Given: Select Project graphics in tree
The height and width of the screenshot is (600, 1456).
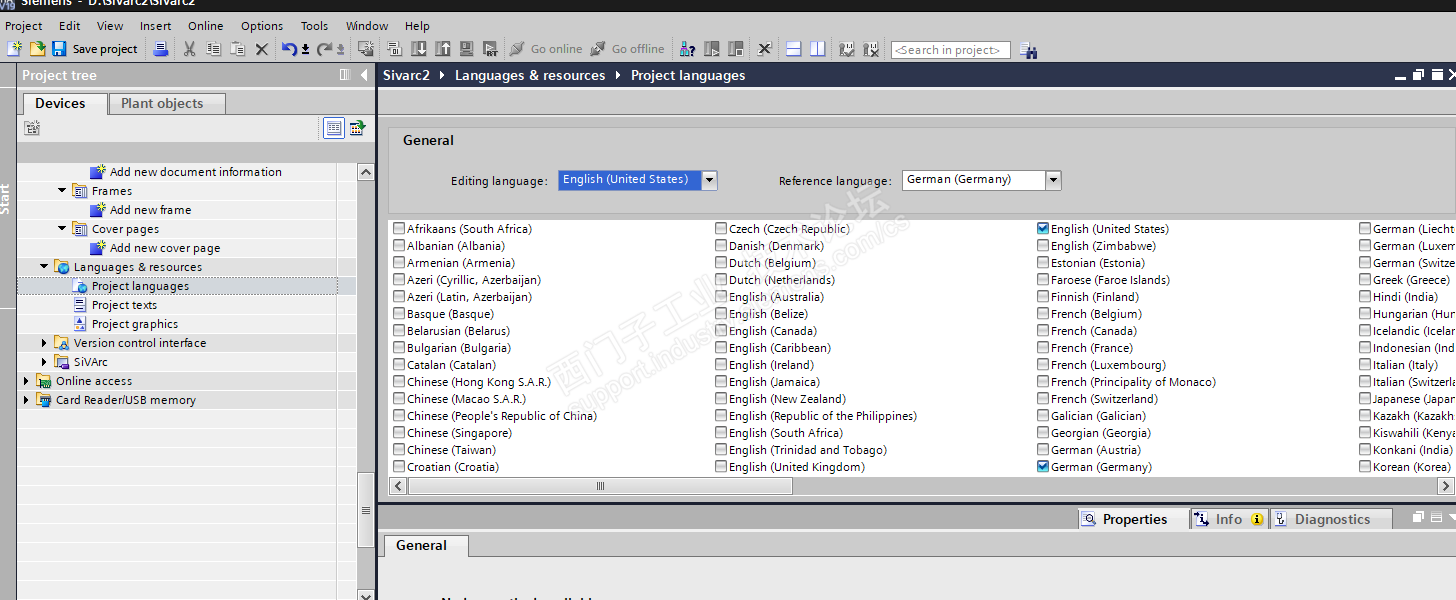Looking at the screenshot, I should click(x=135, y=324).
